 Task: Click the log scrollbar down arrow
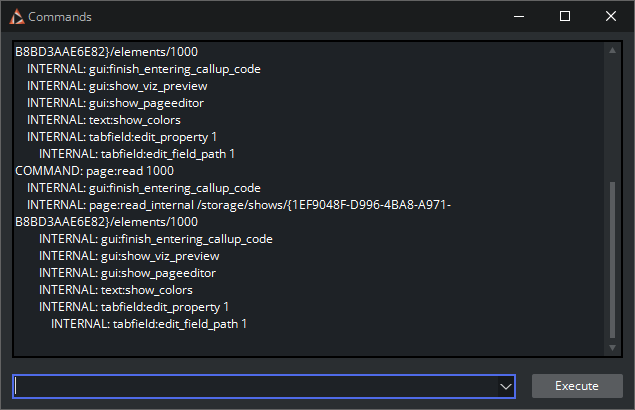(x=612, y=346)
